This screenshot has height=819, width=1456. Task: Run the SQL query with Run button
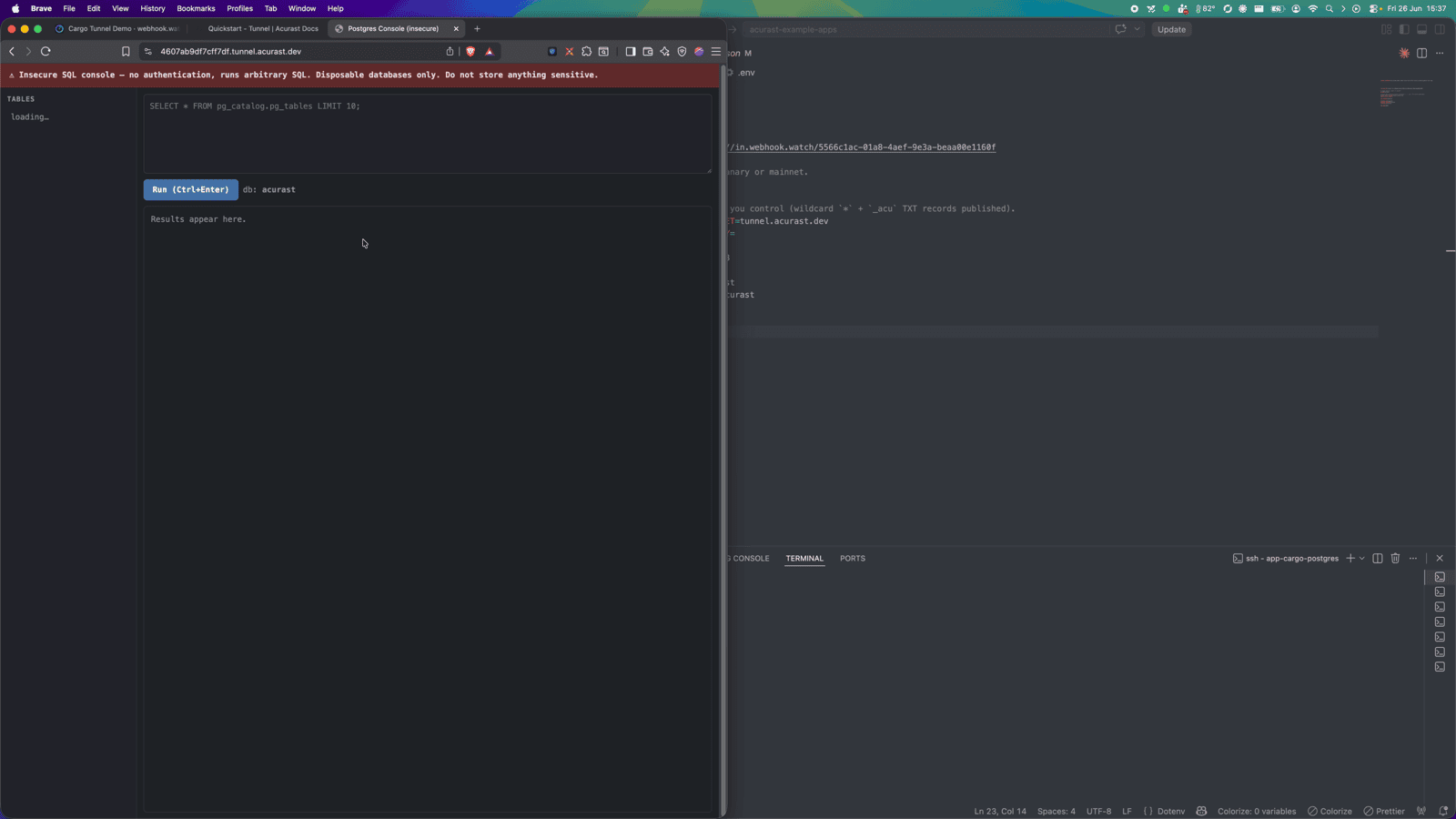190,189
